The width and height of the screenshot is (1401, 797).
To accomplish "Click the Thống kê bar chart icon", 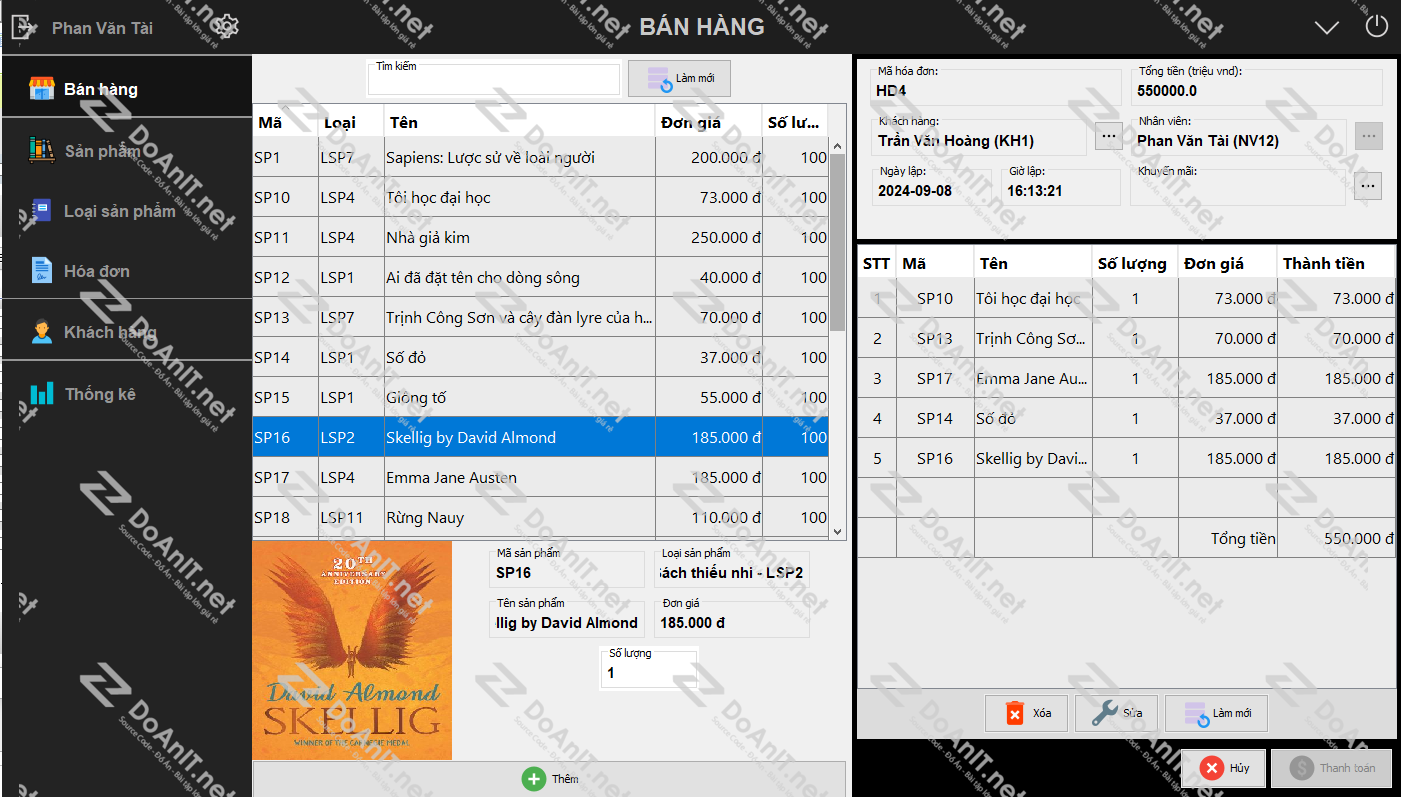I will point(41,393).
